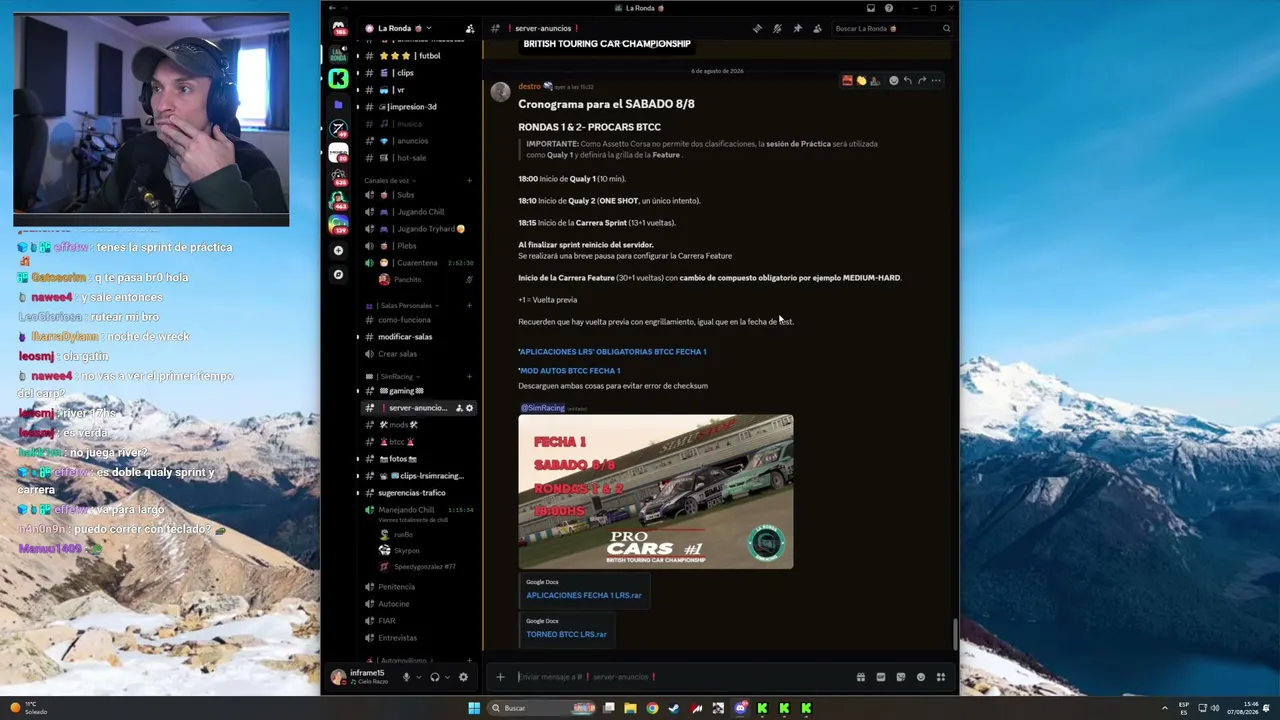Image resolution: width=1280 pixels, height=720 pixels.
Task: Open the Windows Start button
Action: pos(474,708)
